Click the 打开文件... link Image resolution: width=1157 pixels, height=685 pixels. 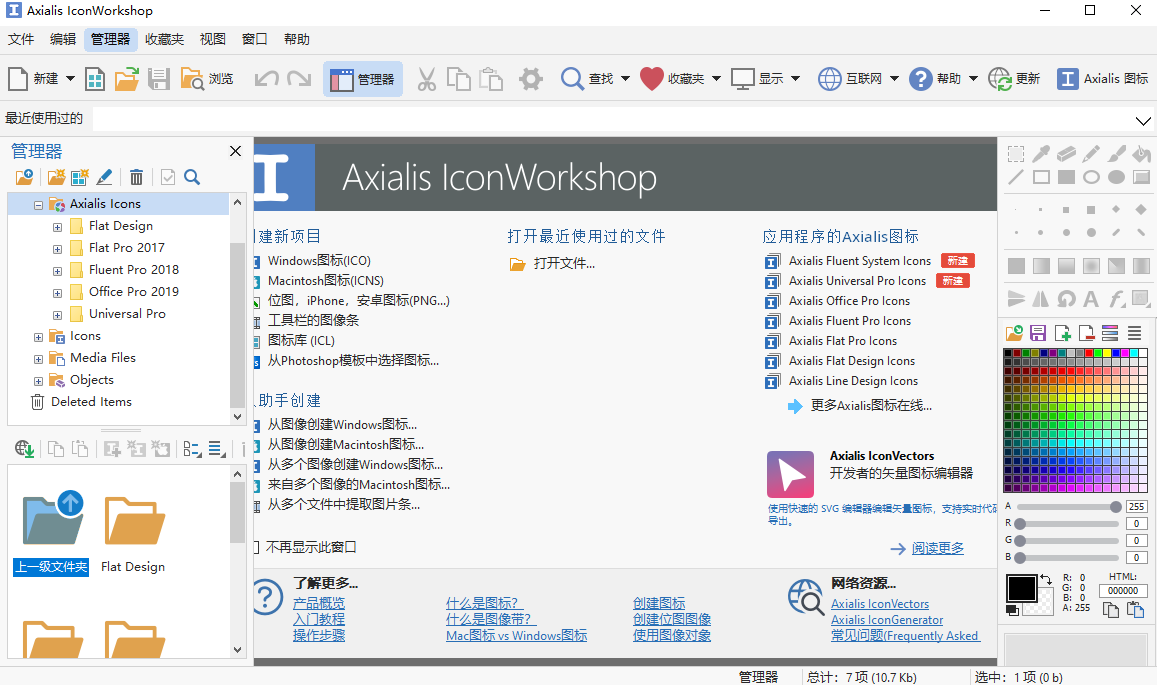pos(564,264)
